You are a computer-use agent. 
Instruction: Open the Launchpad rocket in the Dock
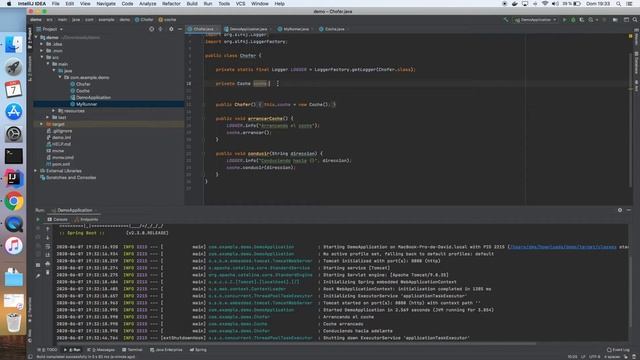(x=13, y=67)
